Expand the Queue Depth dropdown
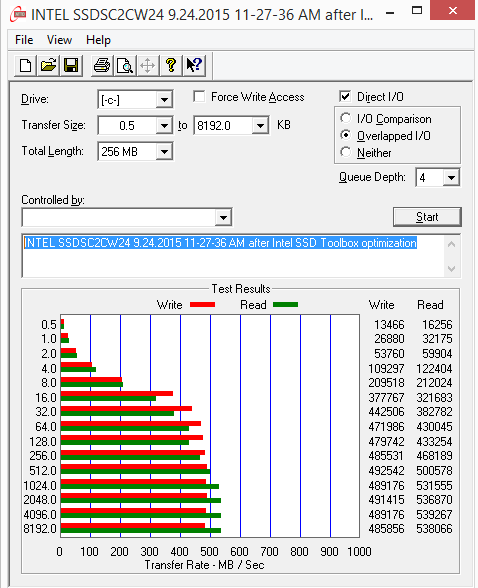 [451, 177]
